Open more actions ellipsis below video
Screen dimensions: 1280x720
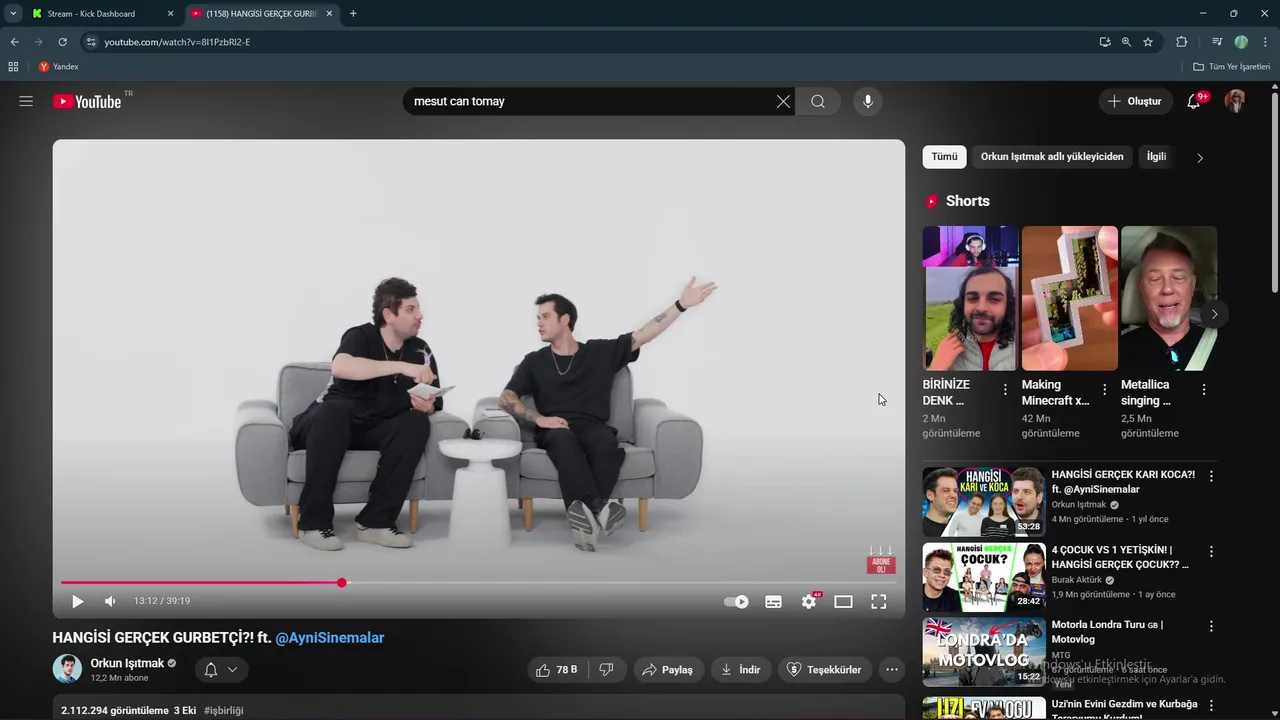[x=892, y=670]
